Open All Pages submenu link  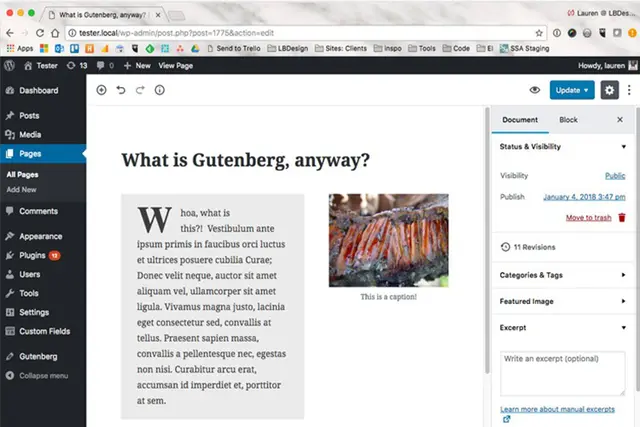click(x=22, y=175)
